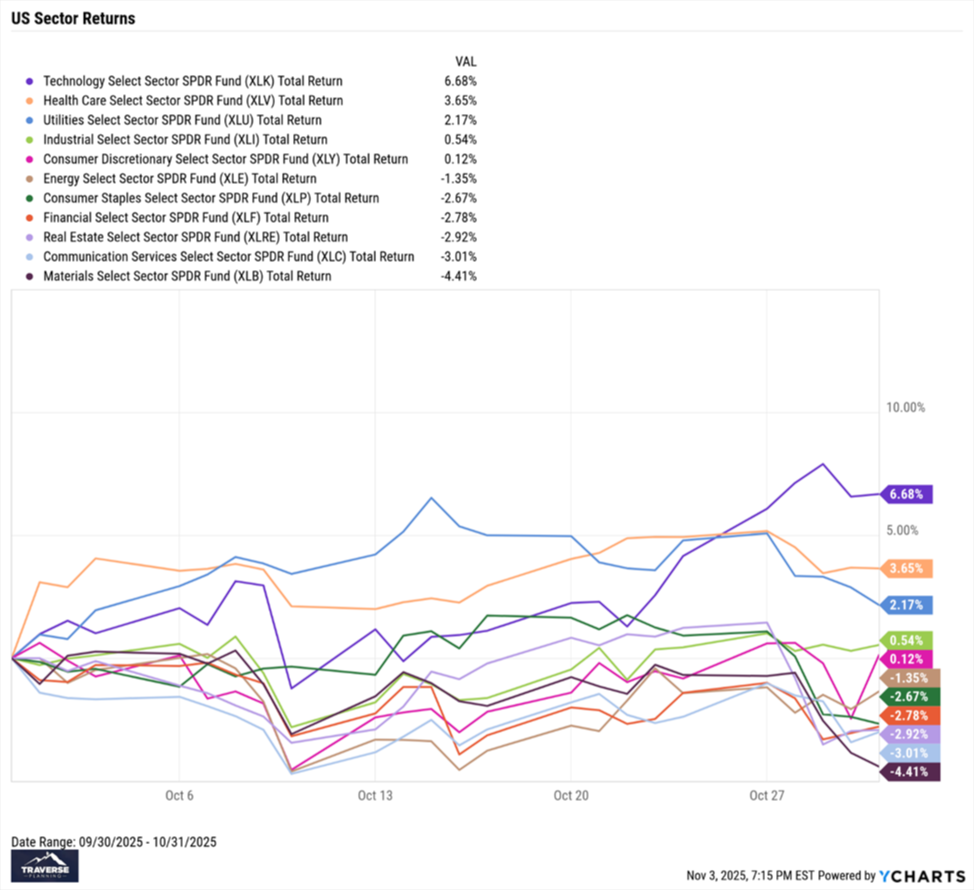Click the Oct 13 date axis label

[374, 796]
